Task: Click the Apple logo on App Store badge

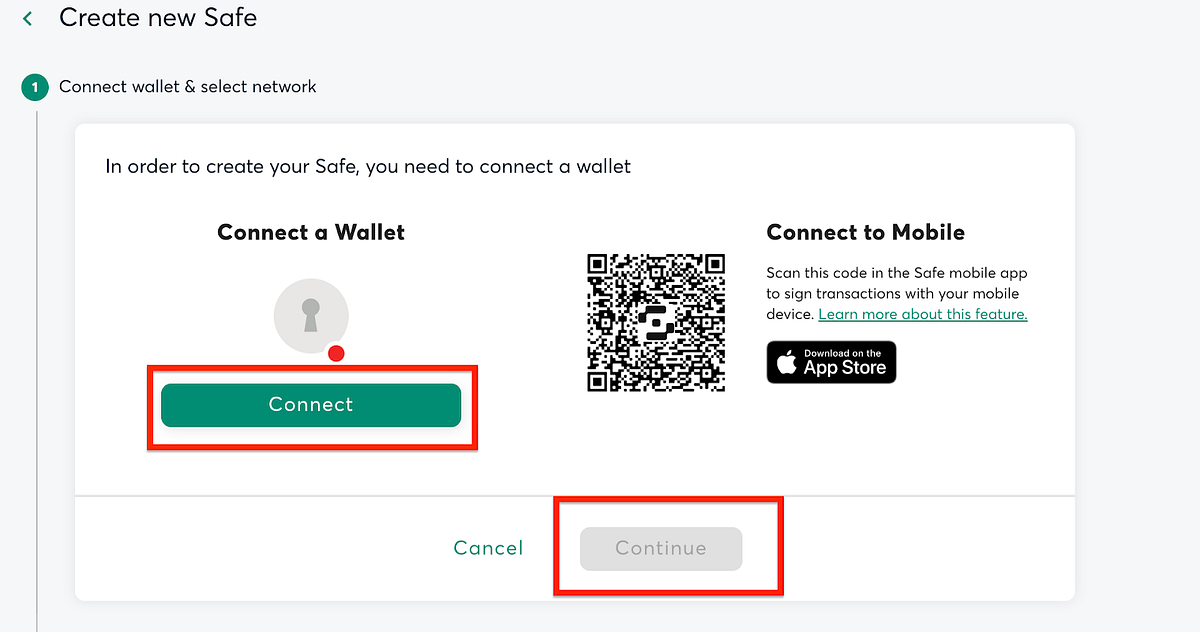Action: click(788, 363)
